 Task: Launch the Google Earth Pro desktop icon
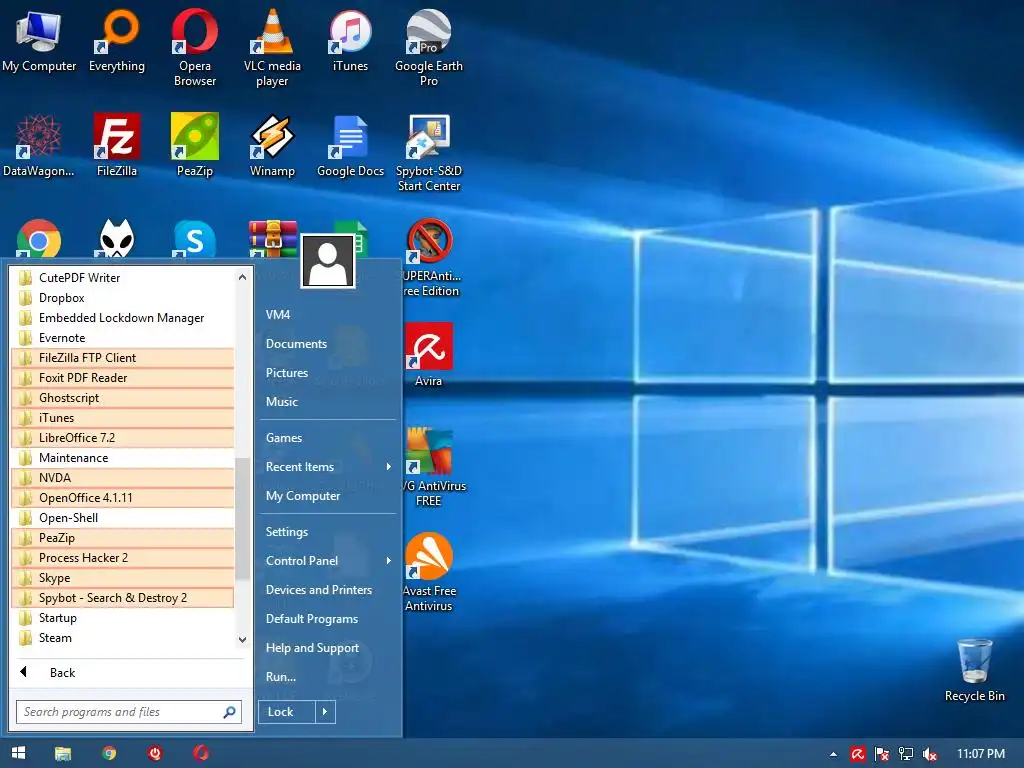point(428,47)
